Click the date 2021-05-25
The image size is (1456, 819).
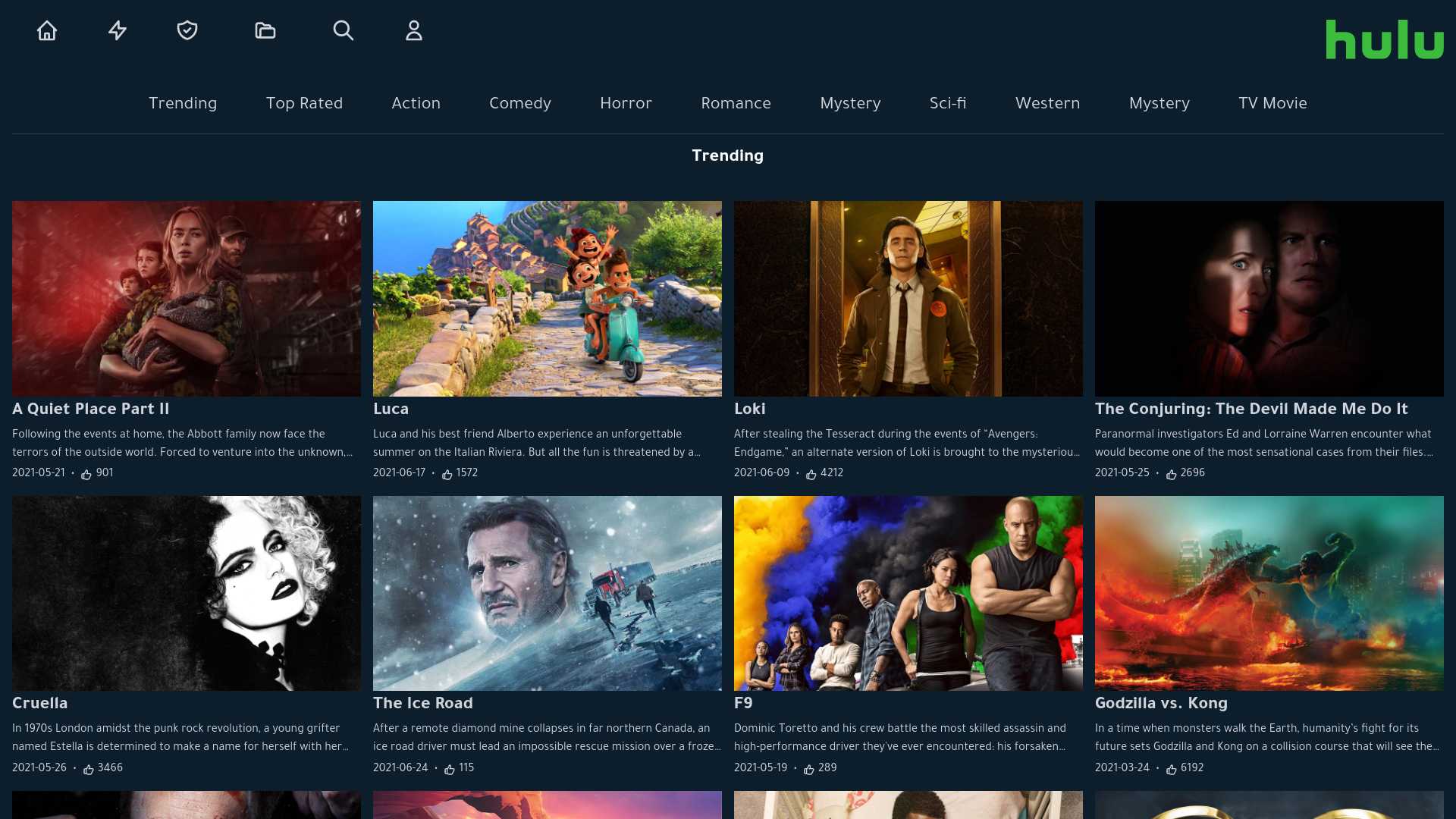pyautogui.click(x=1122, y=473)
